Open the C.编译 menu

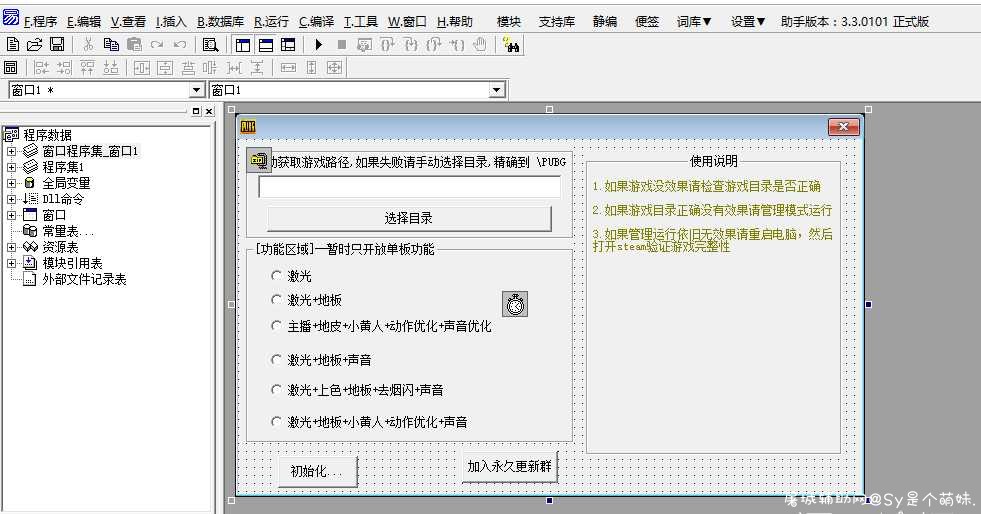317,21
